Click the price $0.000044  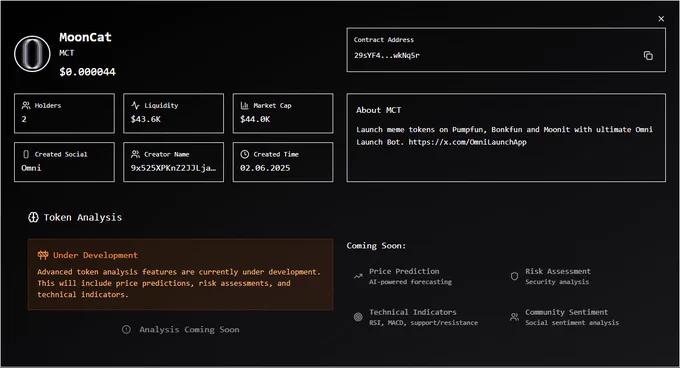(88, 72)
